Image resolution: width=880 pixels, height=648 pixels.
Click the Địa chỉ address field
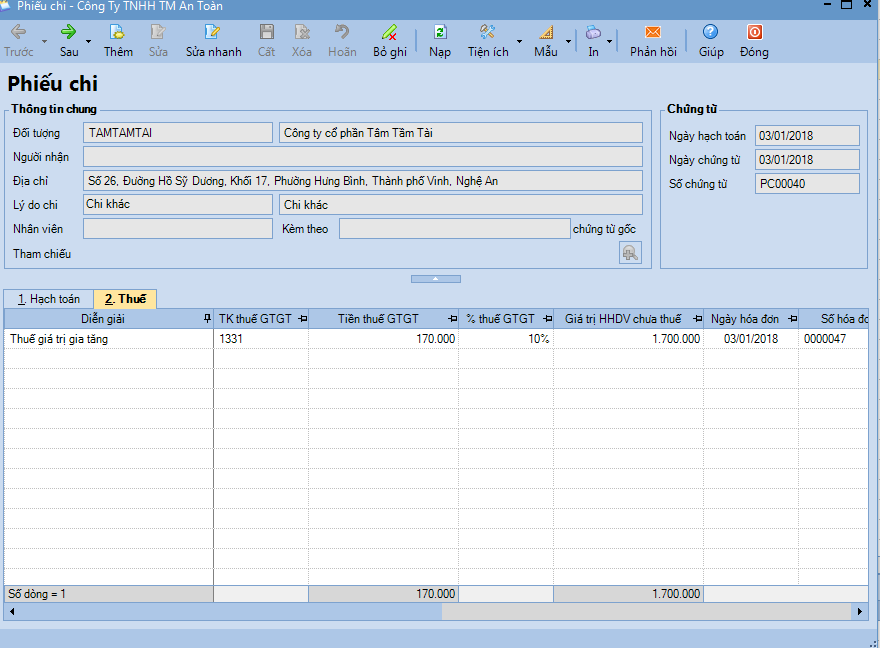(x=363, y=181)
